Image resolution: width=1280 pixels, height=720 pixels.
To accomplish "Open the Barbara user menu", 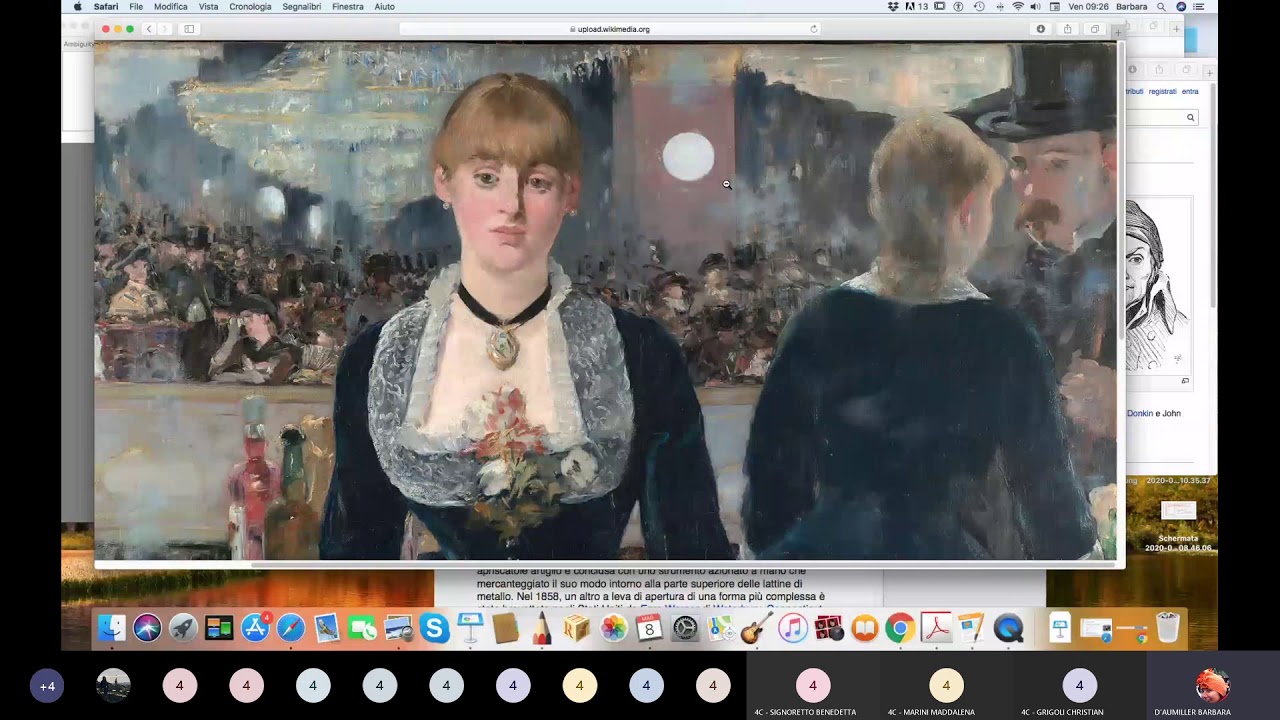I will [x=1132, y=6].
